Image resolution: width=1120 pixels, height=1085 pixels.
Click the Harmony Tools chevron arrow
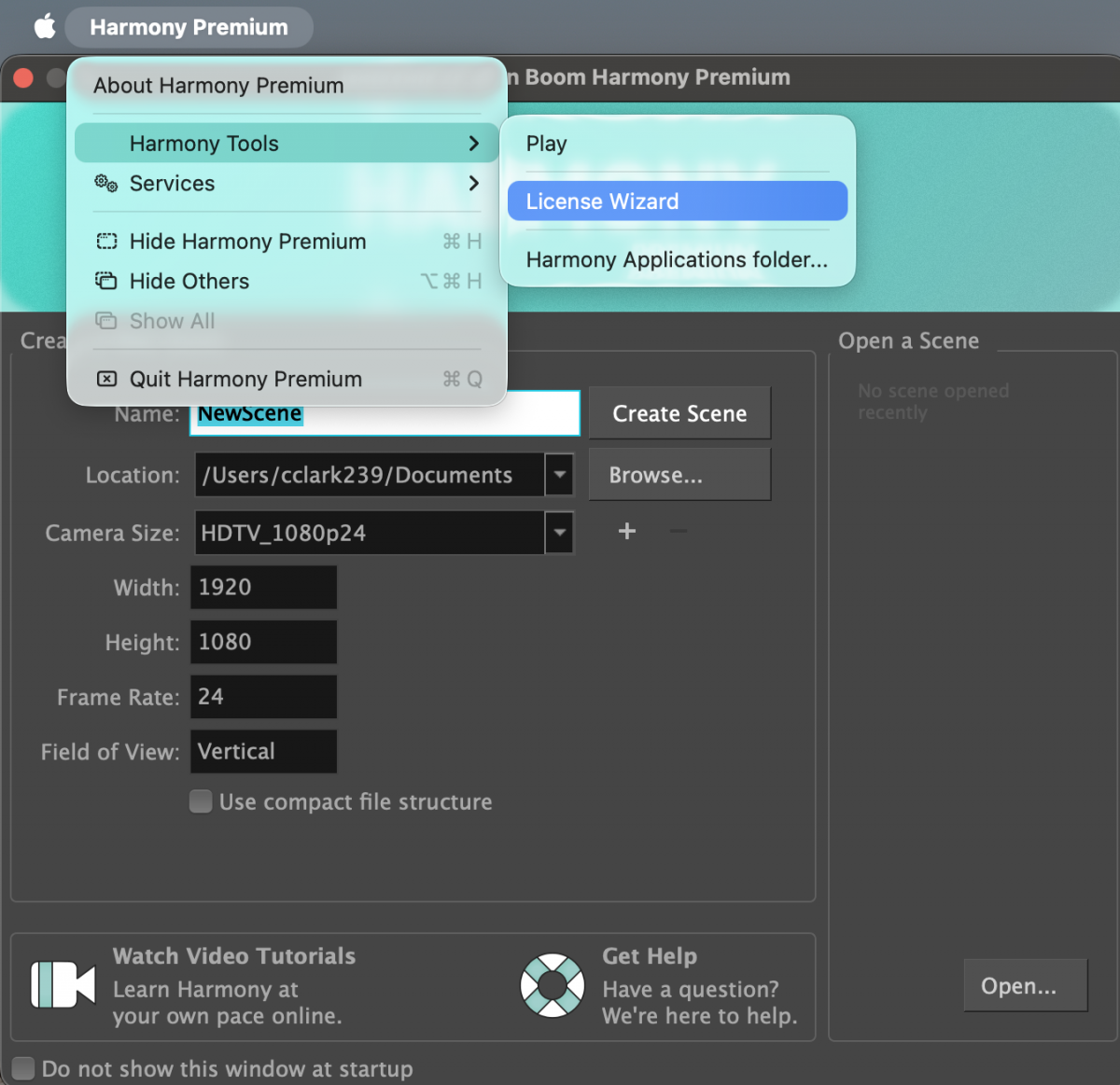pyautogui.click(x=474, y=144)
